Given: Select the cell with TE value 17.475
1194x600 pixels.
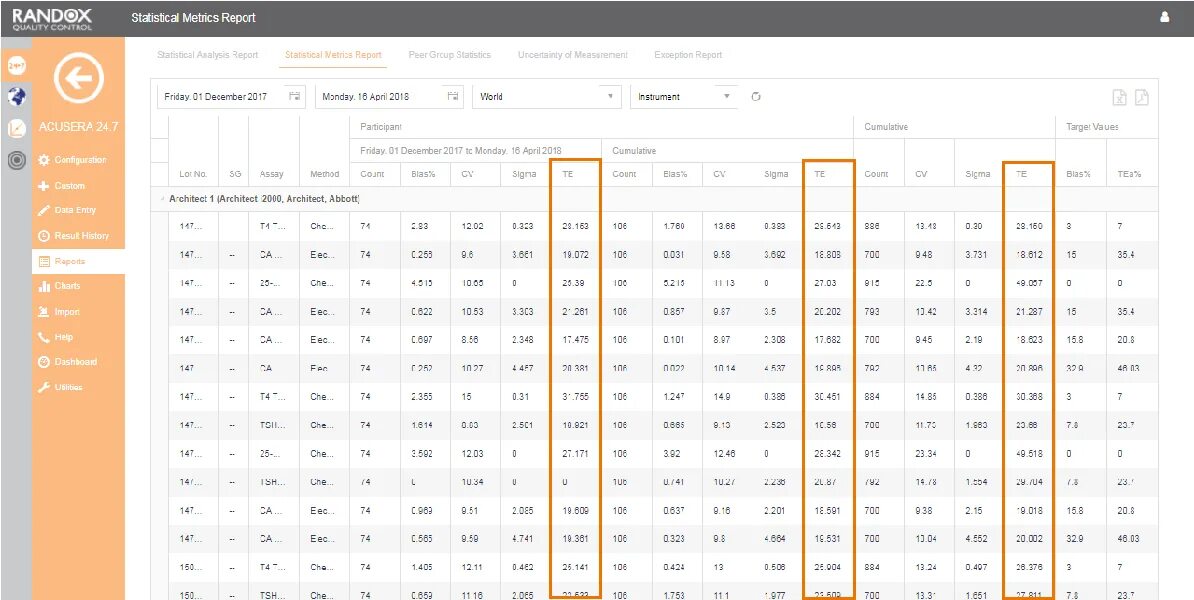Looking at the screenshot, I should 575,340.
